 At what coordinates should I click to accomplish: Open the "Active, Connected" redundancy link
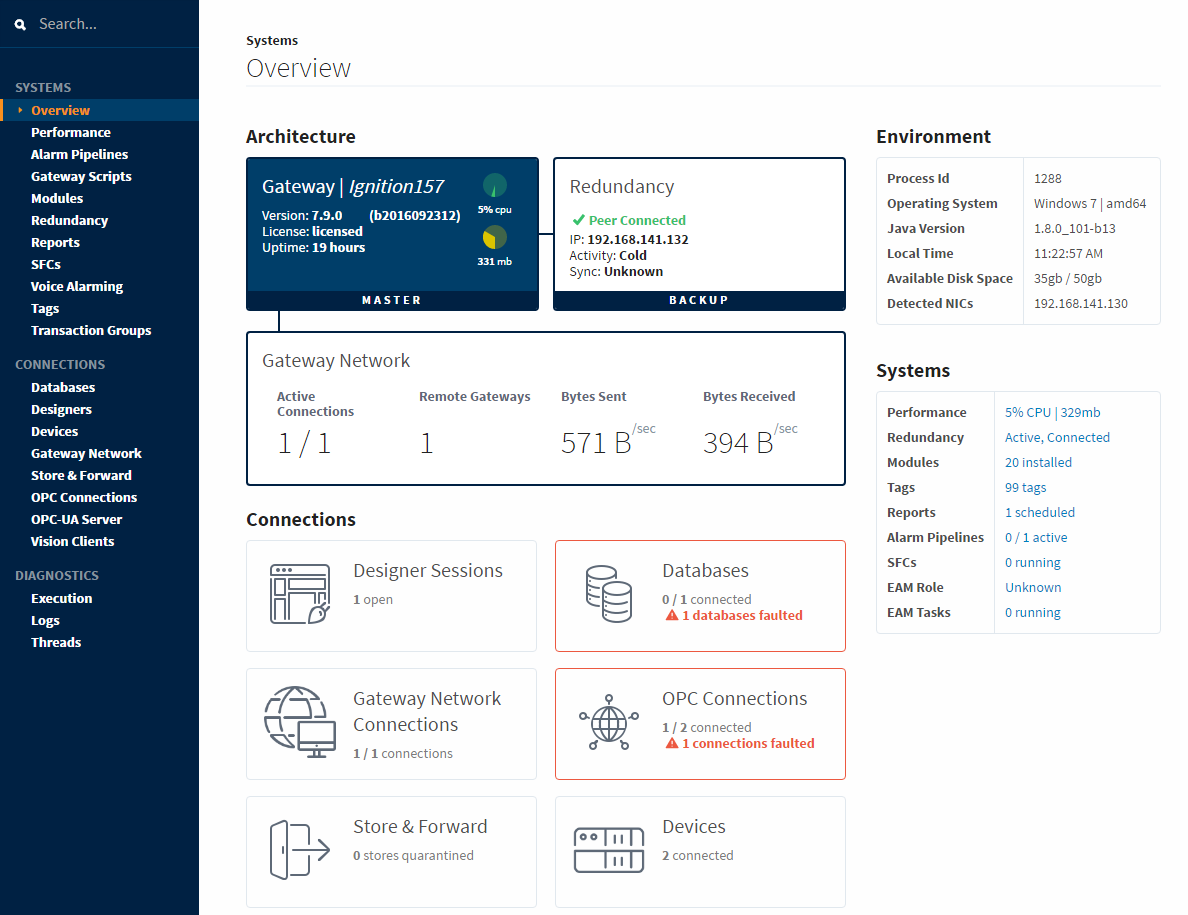point(1057,437)
